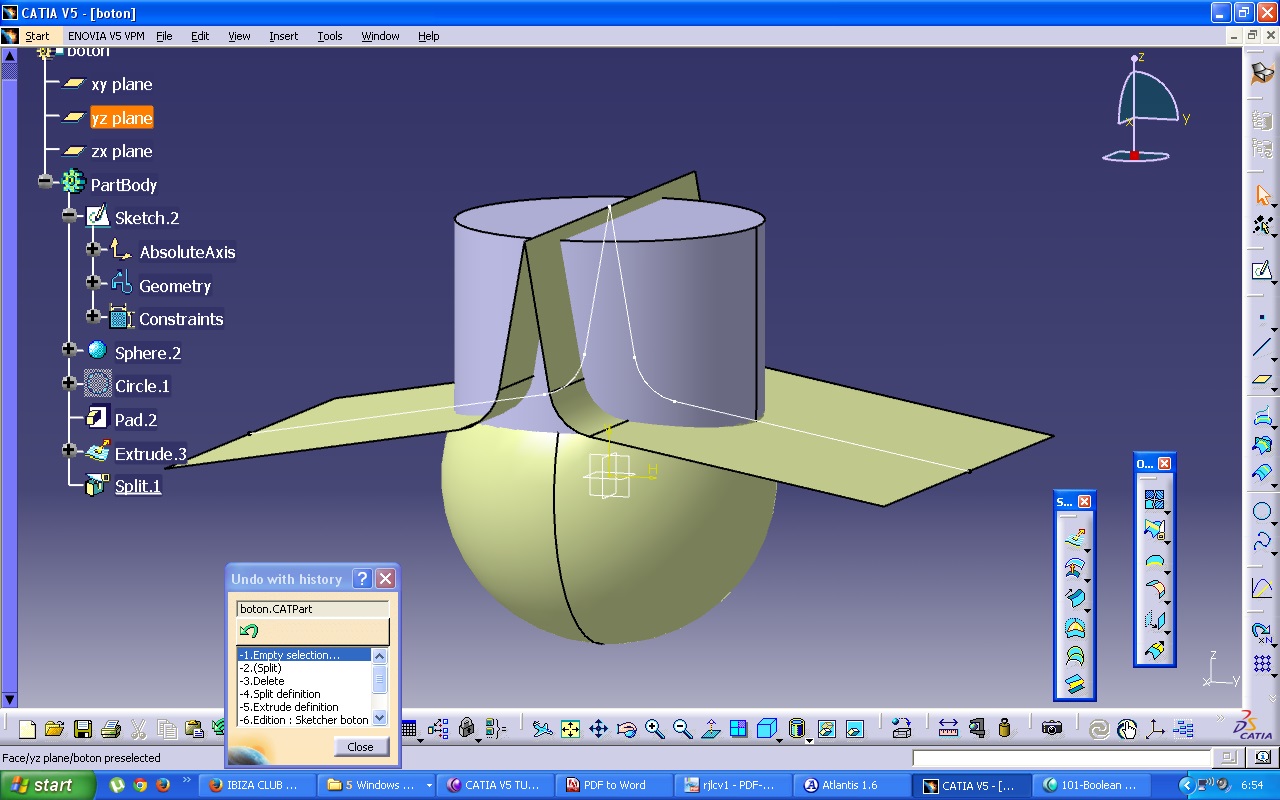Image resolution: width=1280 pixels, height=800 pixels.
Task: Click the Isometric View cube icon
Action: click(766, 729)
